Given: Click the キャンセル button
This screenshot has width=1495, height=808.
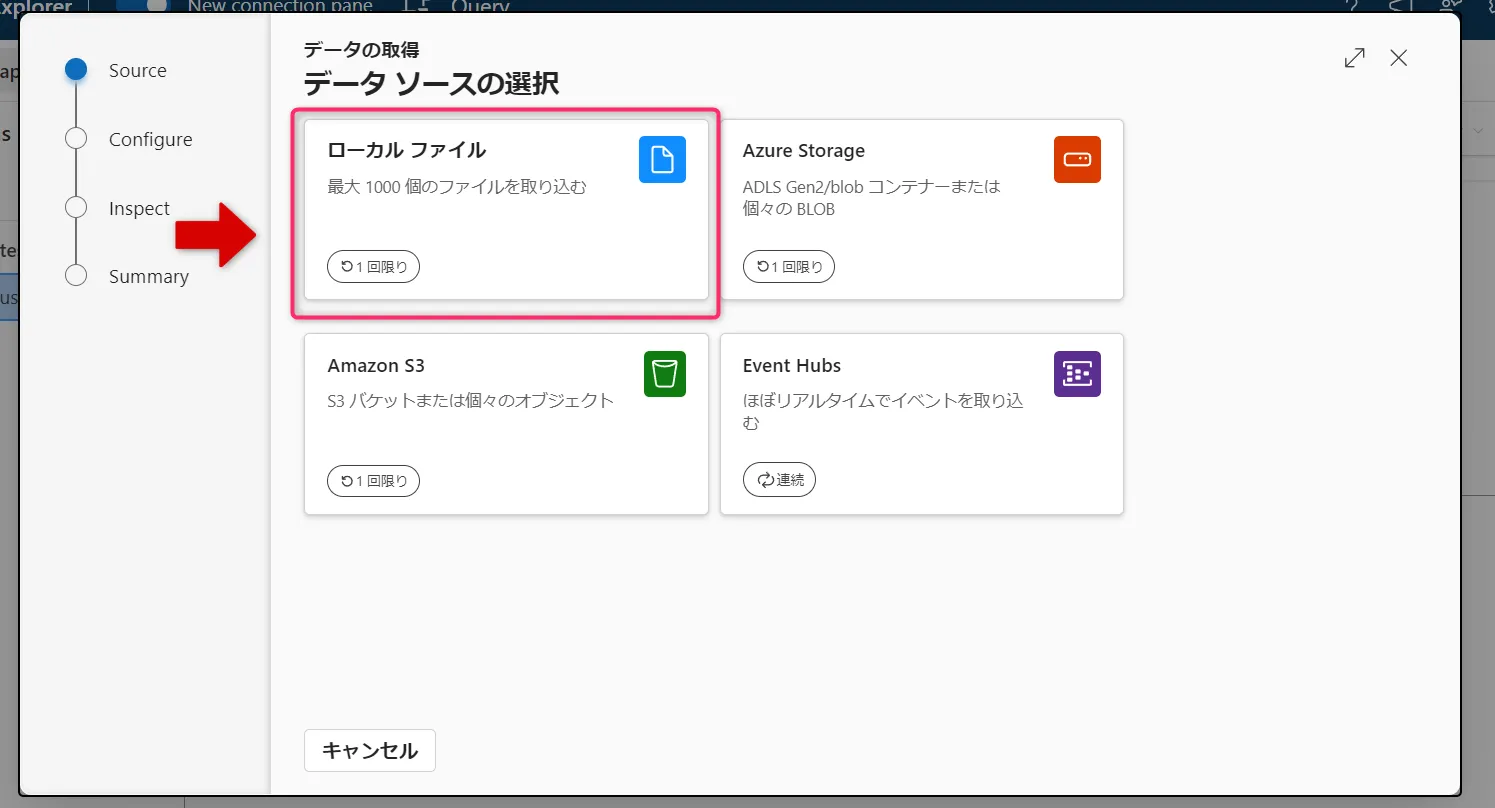Looking at the screenshot, I should (370, 750).
